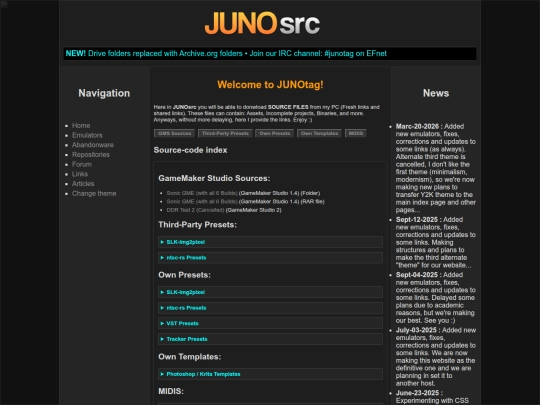Click the 'Own Presets:' section heading
Screen dimensions: 540x405
click(x=184, y=275)
